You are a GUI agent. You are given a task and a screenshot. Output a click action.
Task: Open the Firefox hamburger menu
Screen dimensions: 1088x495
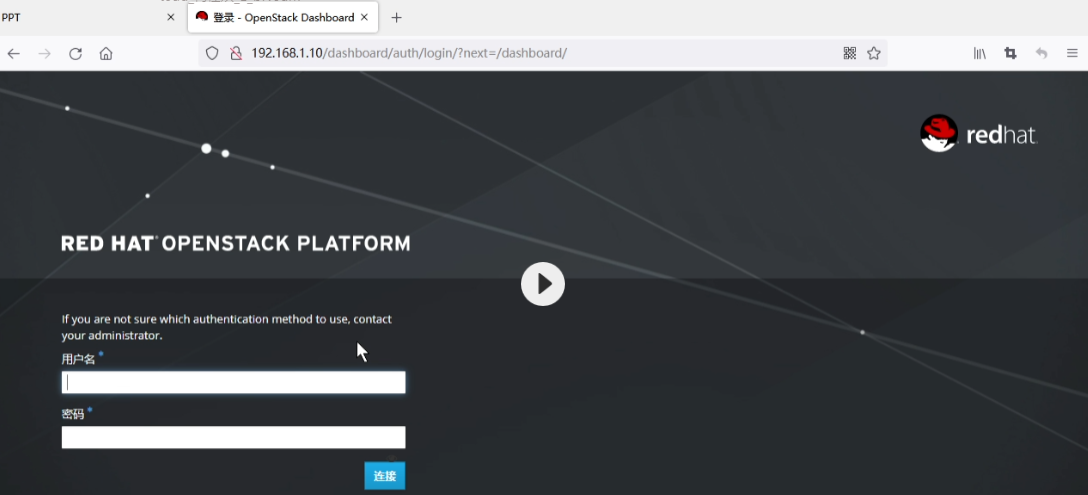point(1072,53)
